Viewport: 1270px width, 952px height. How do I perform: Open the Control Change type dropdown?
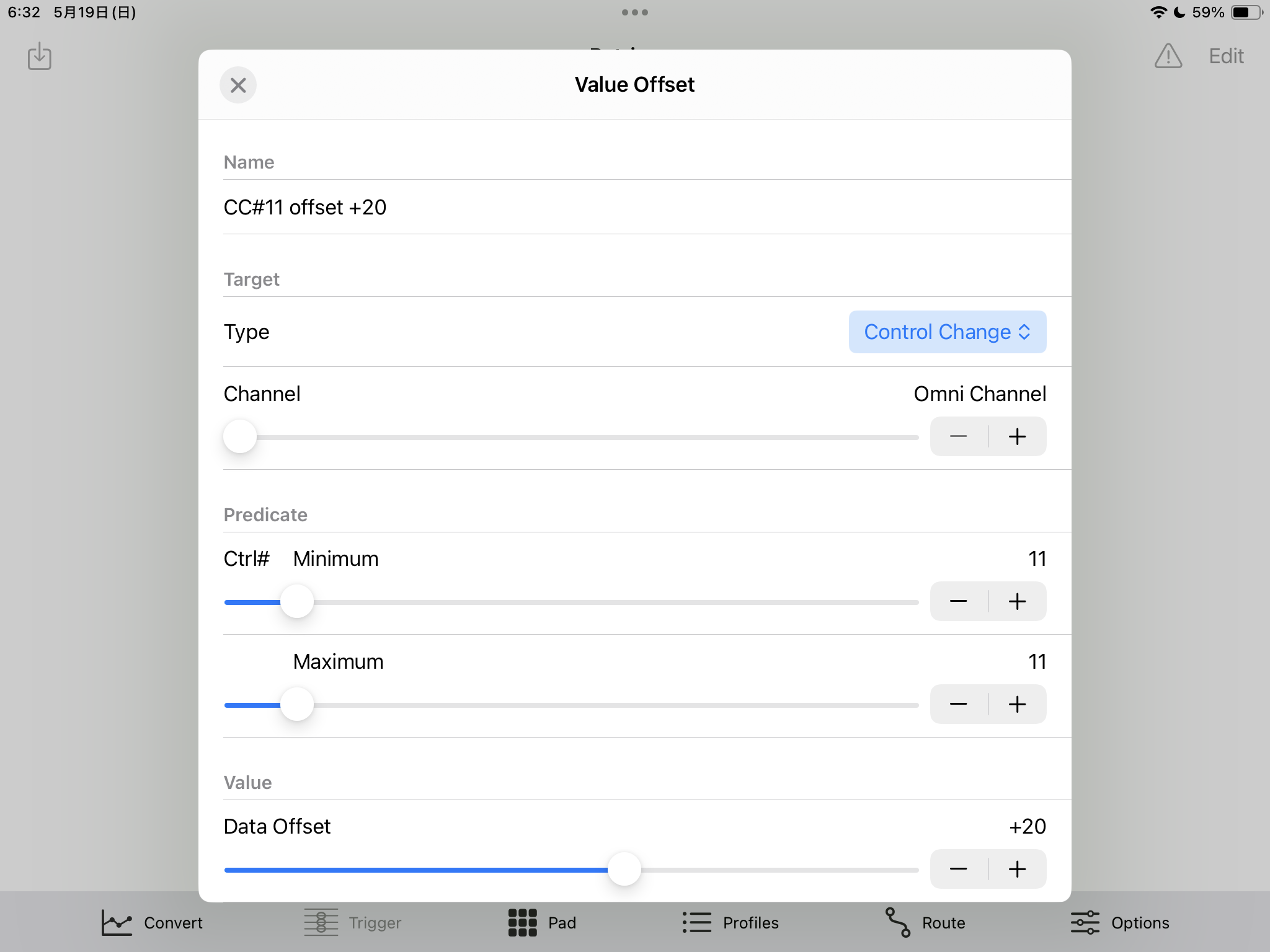tap(947, 332)
